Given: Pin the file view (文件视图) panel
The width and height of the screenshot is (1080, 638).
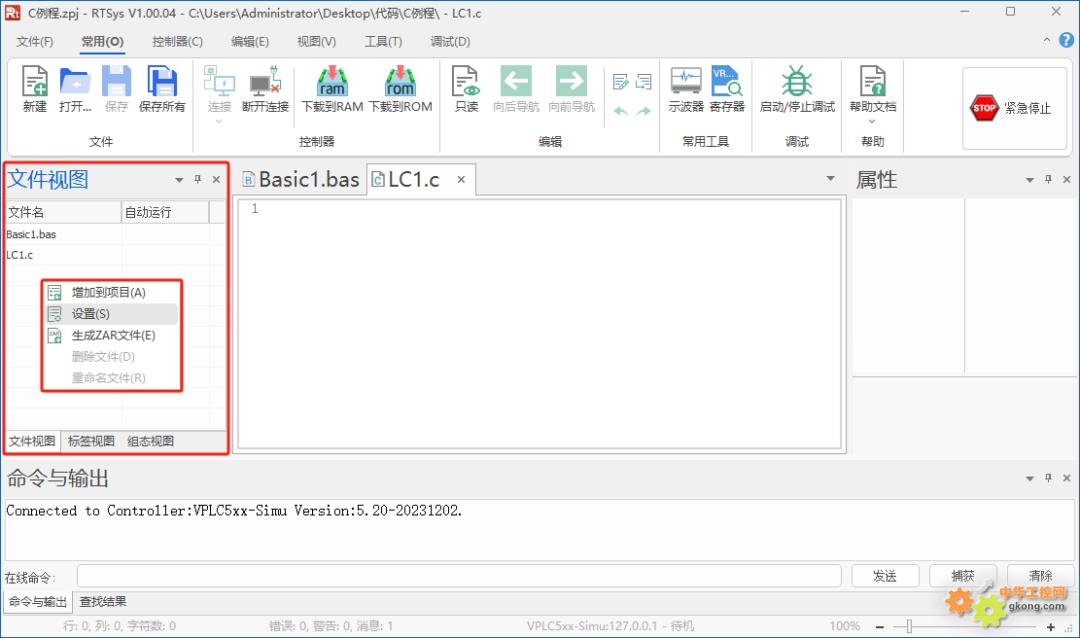Looking at the screenshot, I should 198,180.
